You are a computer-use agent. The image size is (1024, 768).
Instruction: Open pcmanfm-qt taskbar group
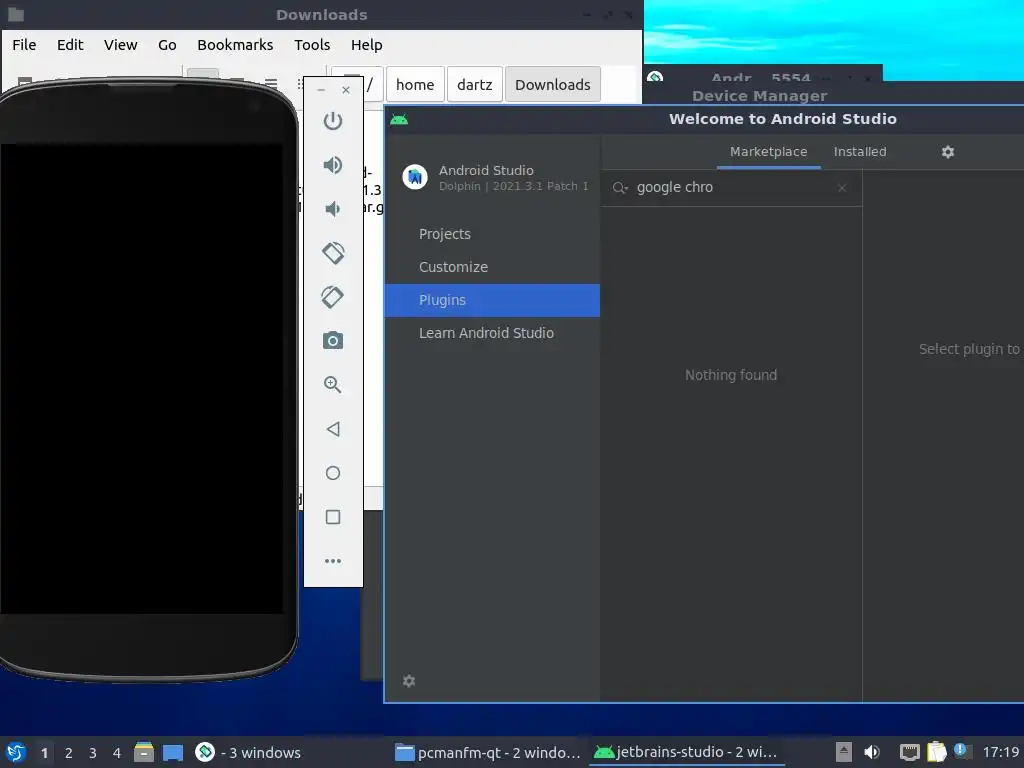coord(487,752)
